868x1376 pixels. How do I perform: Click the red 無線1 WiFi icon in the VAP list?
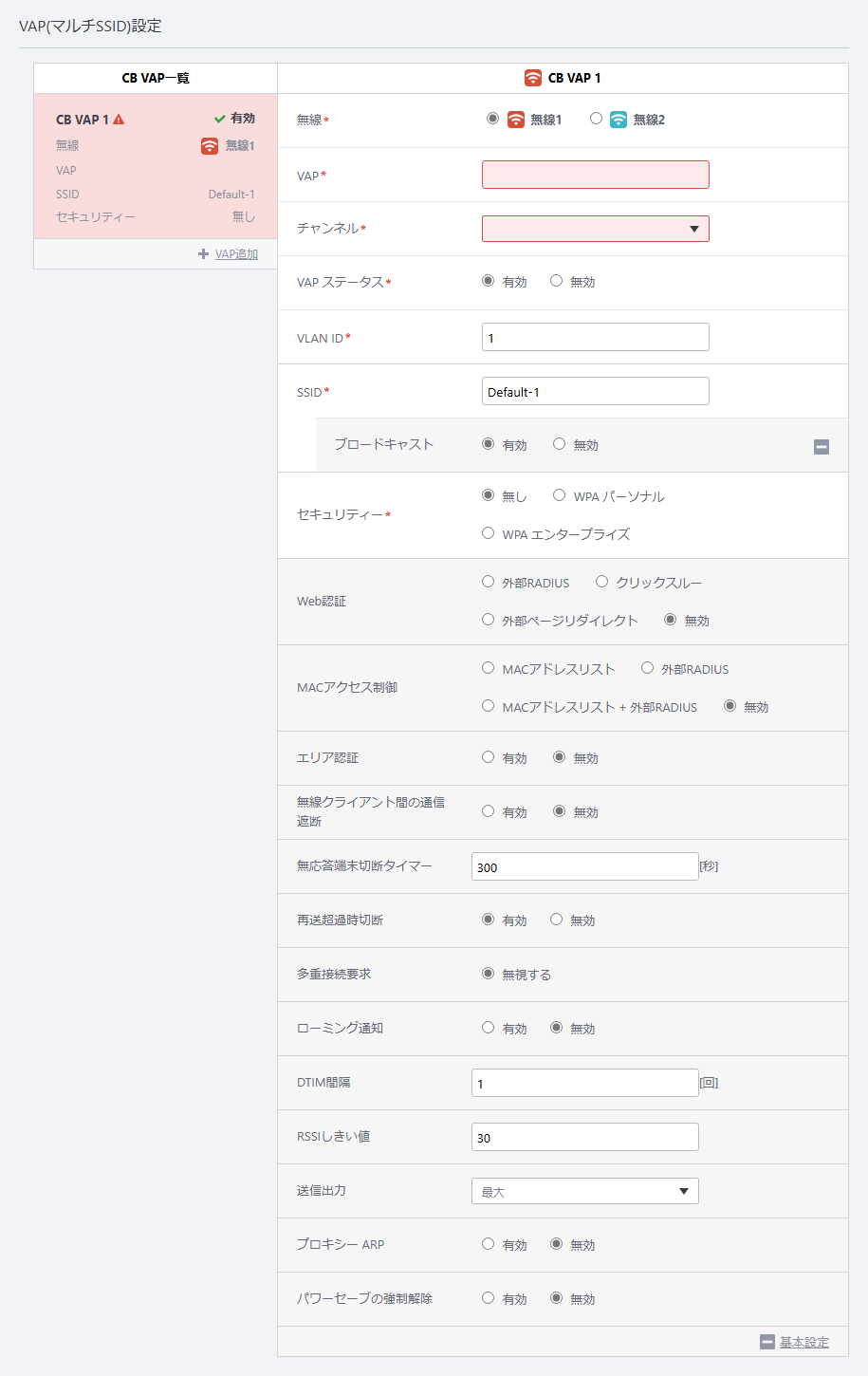(x=210, y=145)
